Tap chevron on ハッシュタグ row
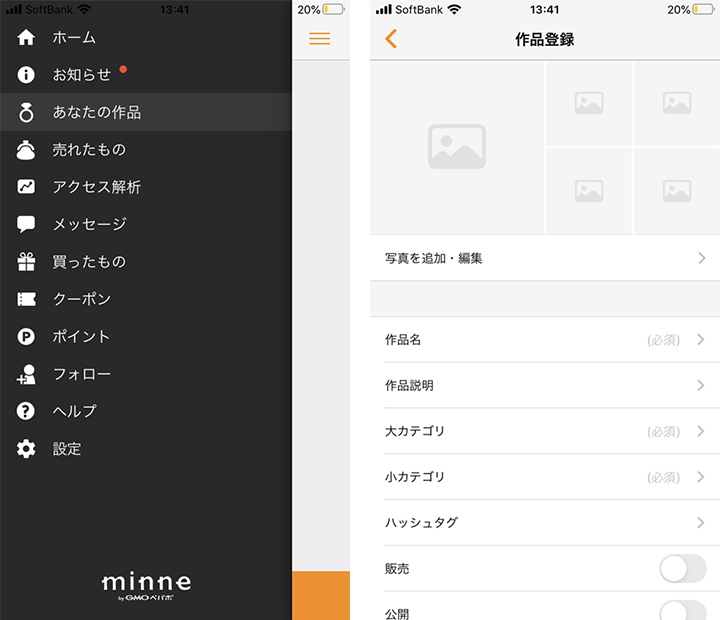The height and width of the screenshot is (620, 720). coord(701,523)
